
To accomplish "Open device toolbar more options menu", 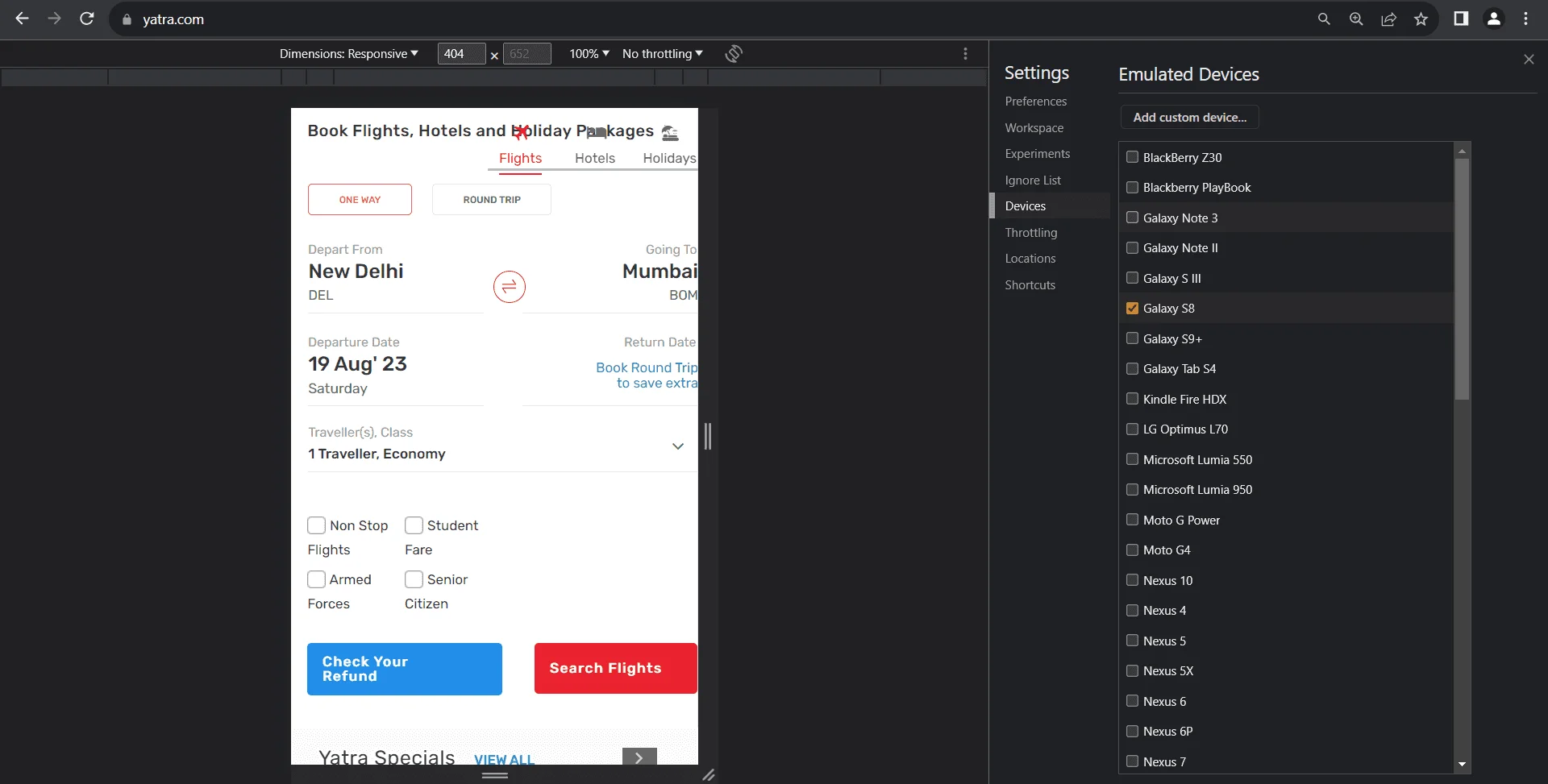I will [965, 54].
